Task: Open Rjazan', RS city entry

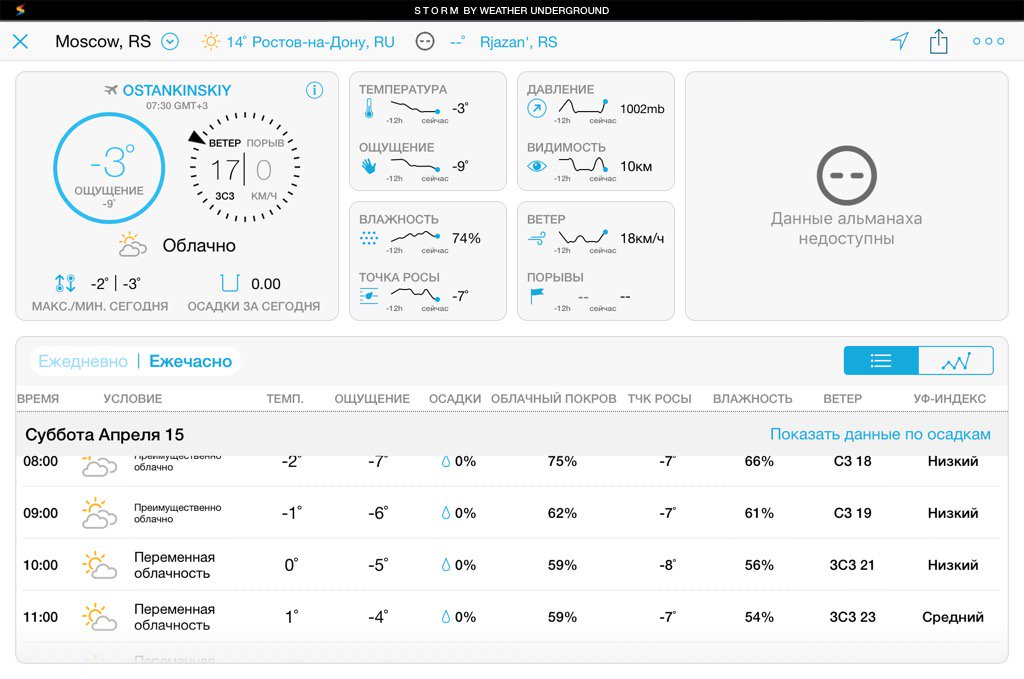Action: [520, 42]
